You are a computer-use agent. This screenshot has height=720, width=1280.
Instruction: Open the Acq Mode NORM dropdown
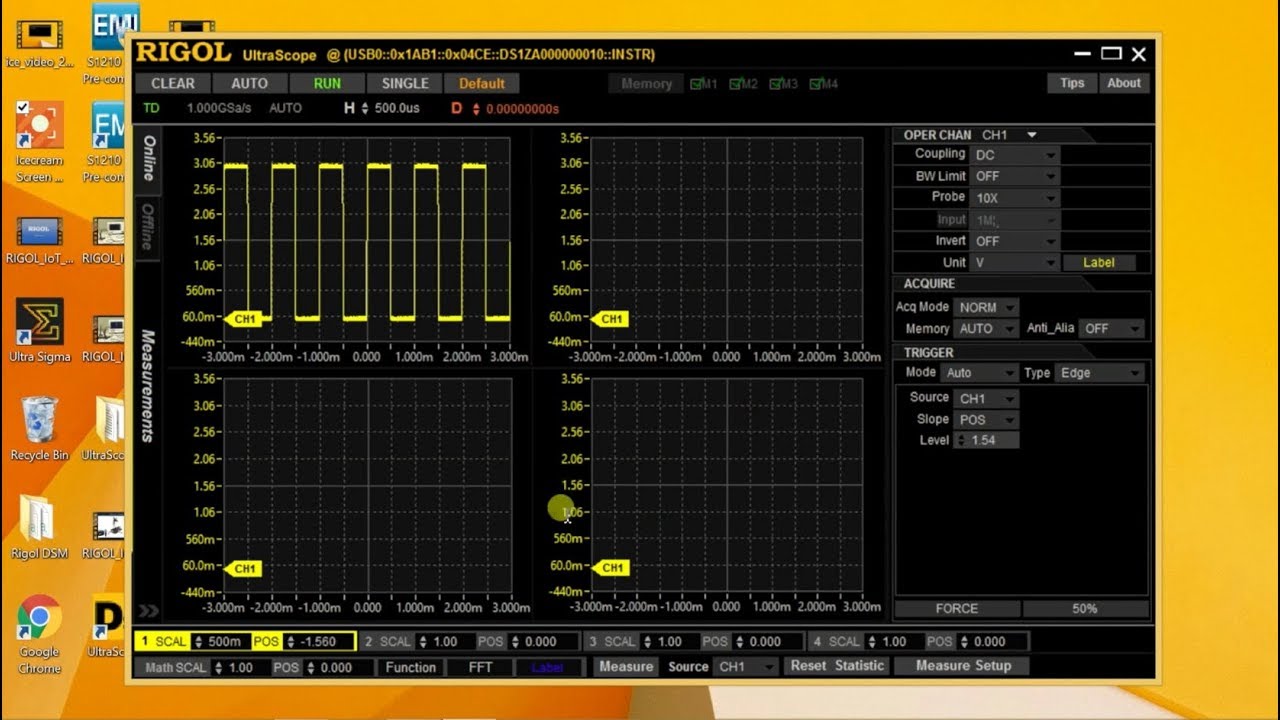[x=986, y=307]
